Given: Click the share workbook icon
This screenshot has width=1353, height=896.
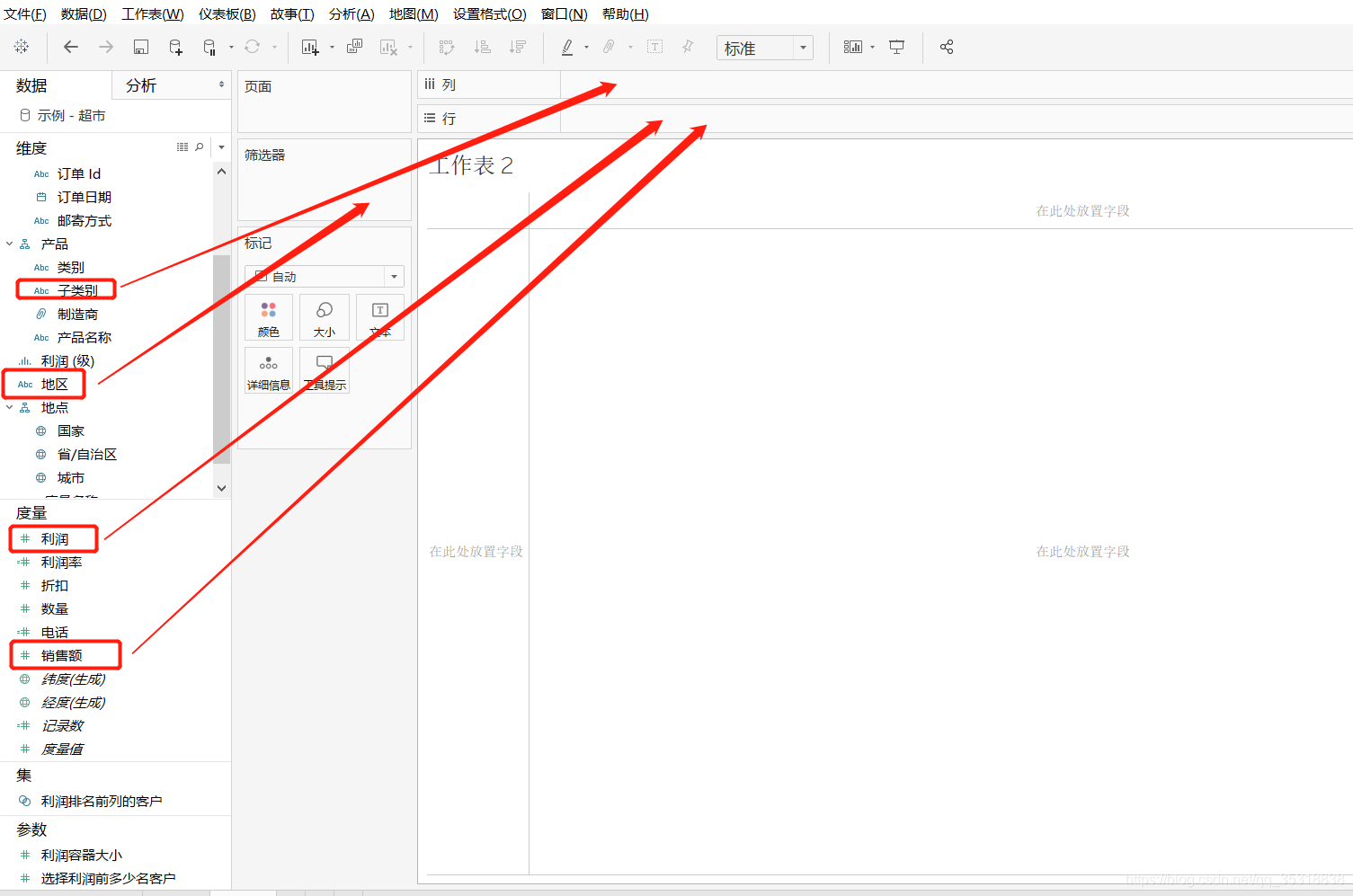Looking at the screenshot, I should [947, 47].
